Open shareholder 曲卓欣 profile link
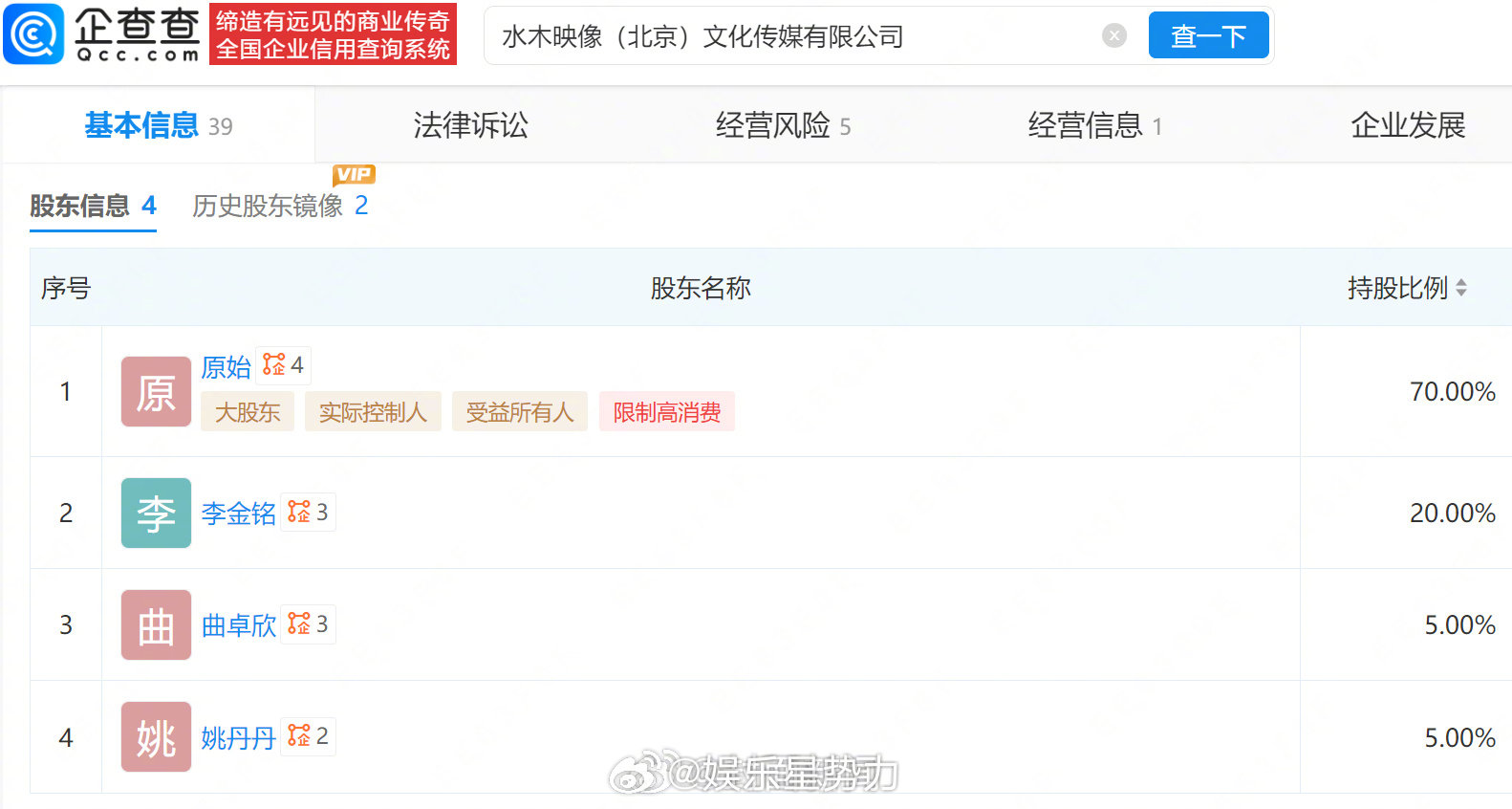This screenshot has height=809, width=1512. (x=239, y=625)
